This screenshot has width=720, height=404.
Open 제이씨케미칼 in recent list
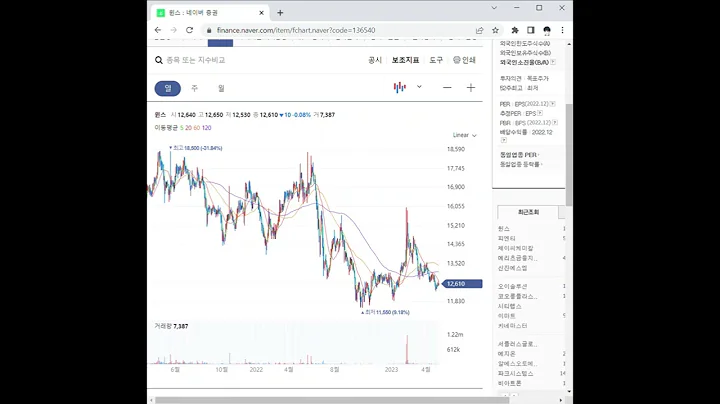tap(515, 248)
